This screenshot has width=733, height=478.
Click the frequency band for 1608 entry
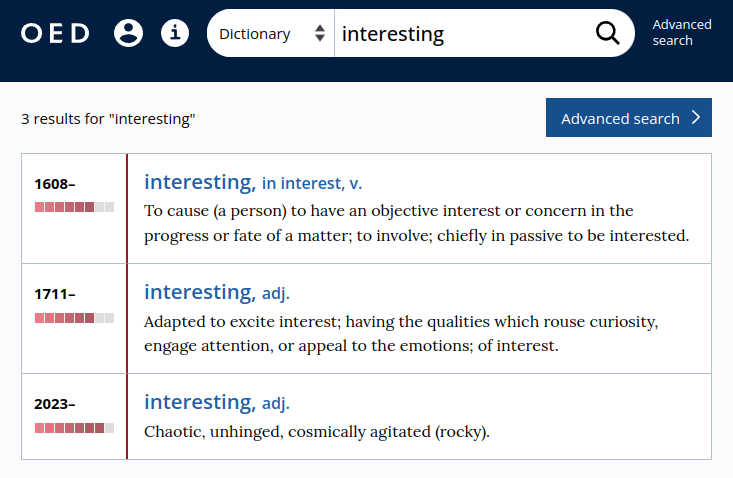pos(74,207)
